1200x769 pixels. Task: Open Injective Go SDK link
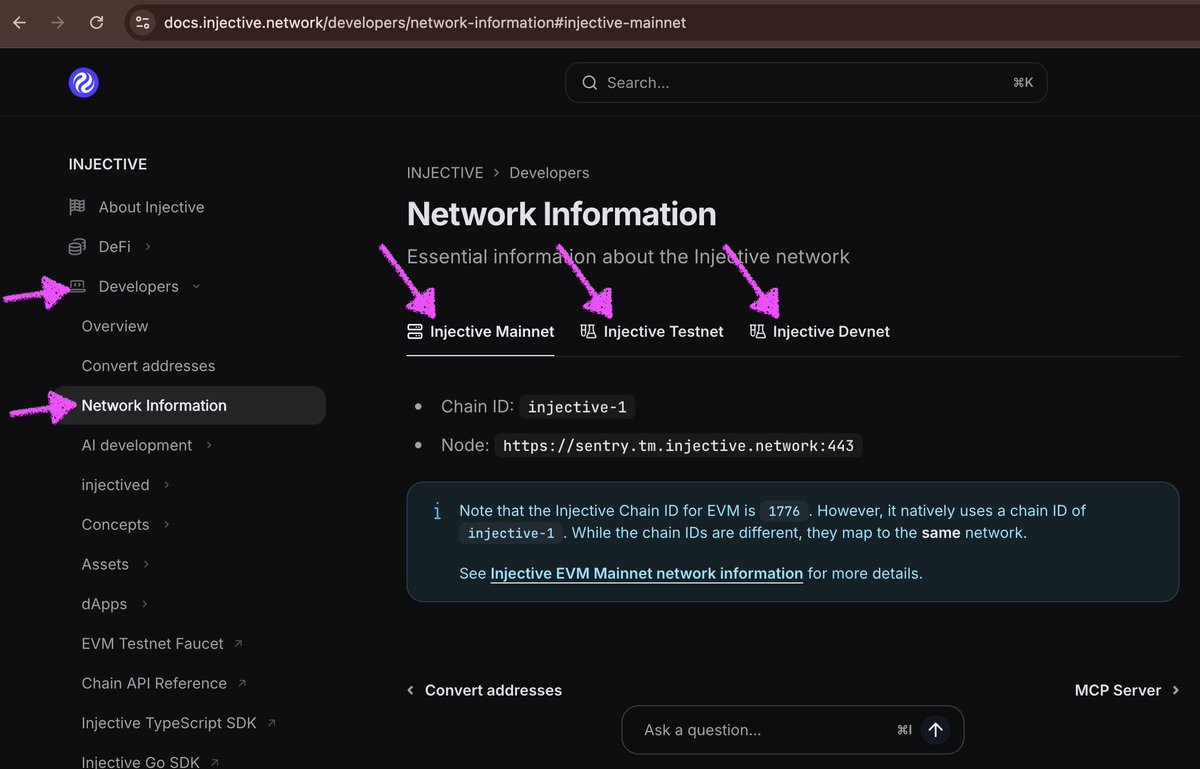click(141, 762)
